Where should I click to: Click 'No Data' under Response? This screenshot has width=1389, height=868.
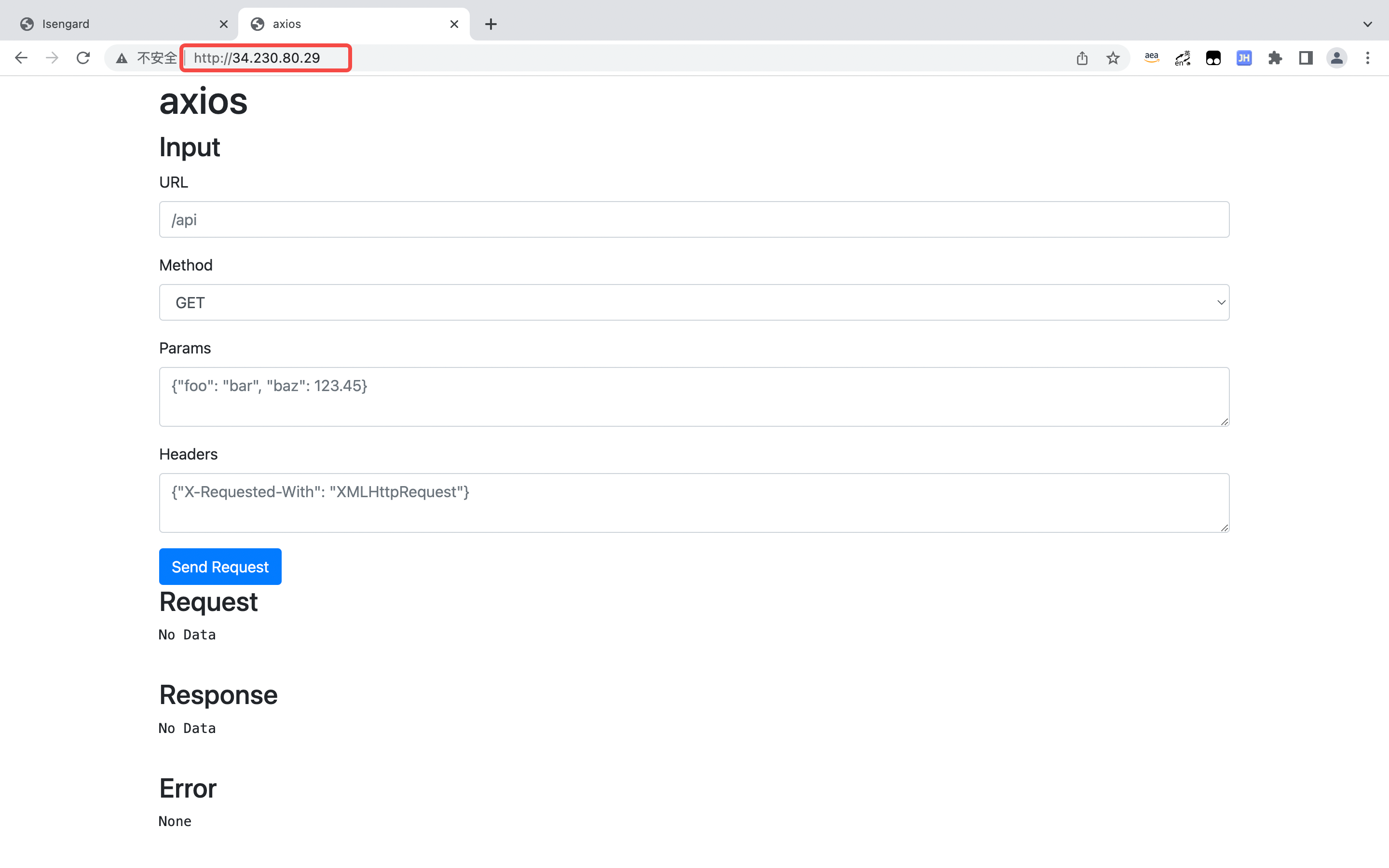[x=187, y=729]
